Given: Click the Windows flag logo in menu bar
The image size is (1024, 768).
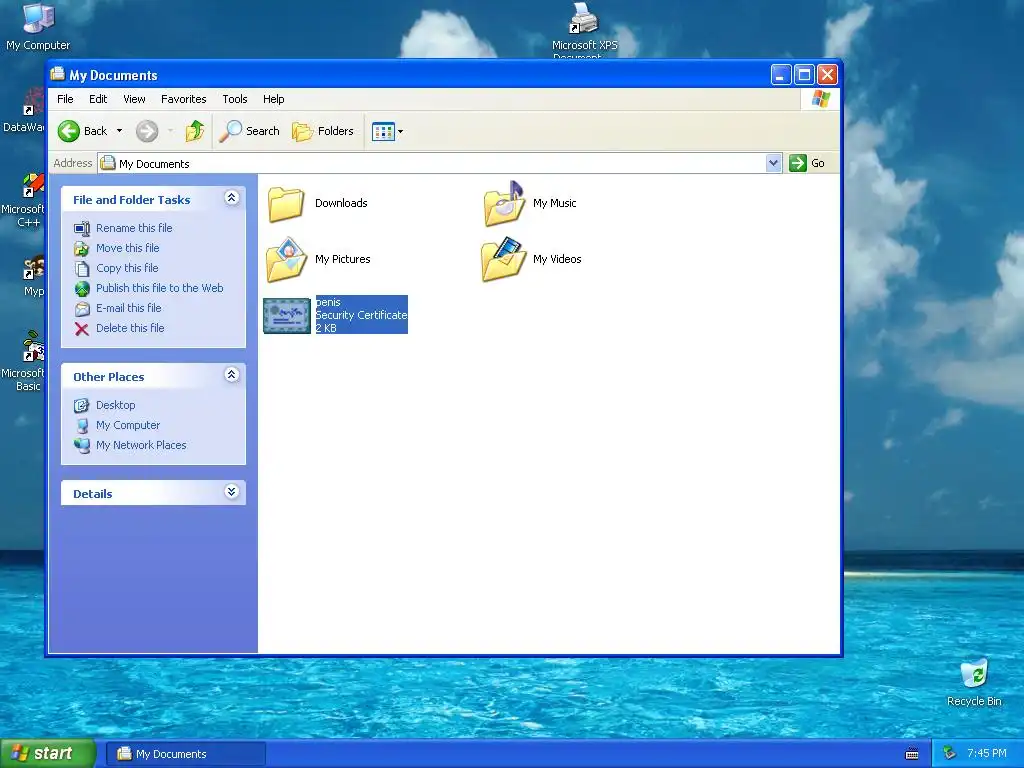Looking at the screenshot, I should pos(820,99).
